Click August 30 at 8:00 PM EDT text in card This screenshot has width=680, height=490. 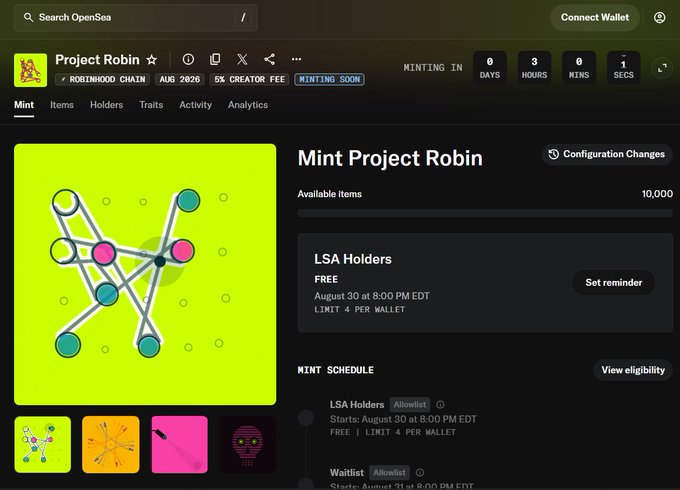click(x=372, y=296)
